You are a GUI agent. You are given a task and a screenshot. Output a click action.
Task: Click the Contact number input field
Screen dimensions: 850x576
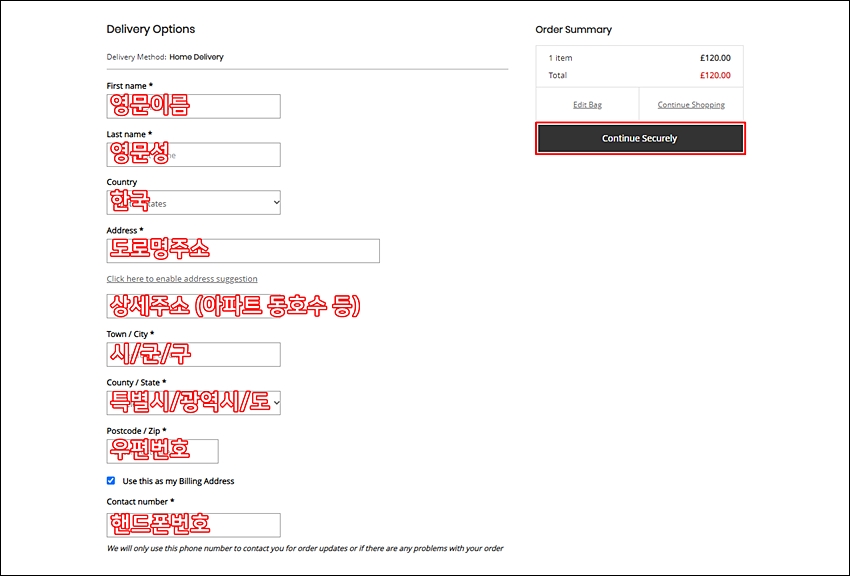[194, 525]
